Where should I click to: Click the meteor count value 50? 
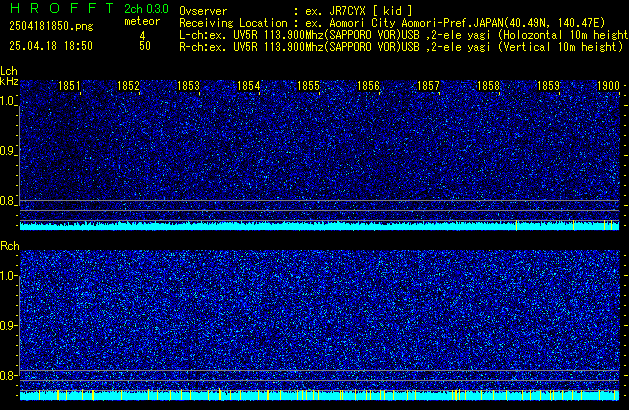(145, 46)
